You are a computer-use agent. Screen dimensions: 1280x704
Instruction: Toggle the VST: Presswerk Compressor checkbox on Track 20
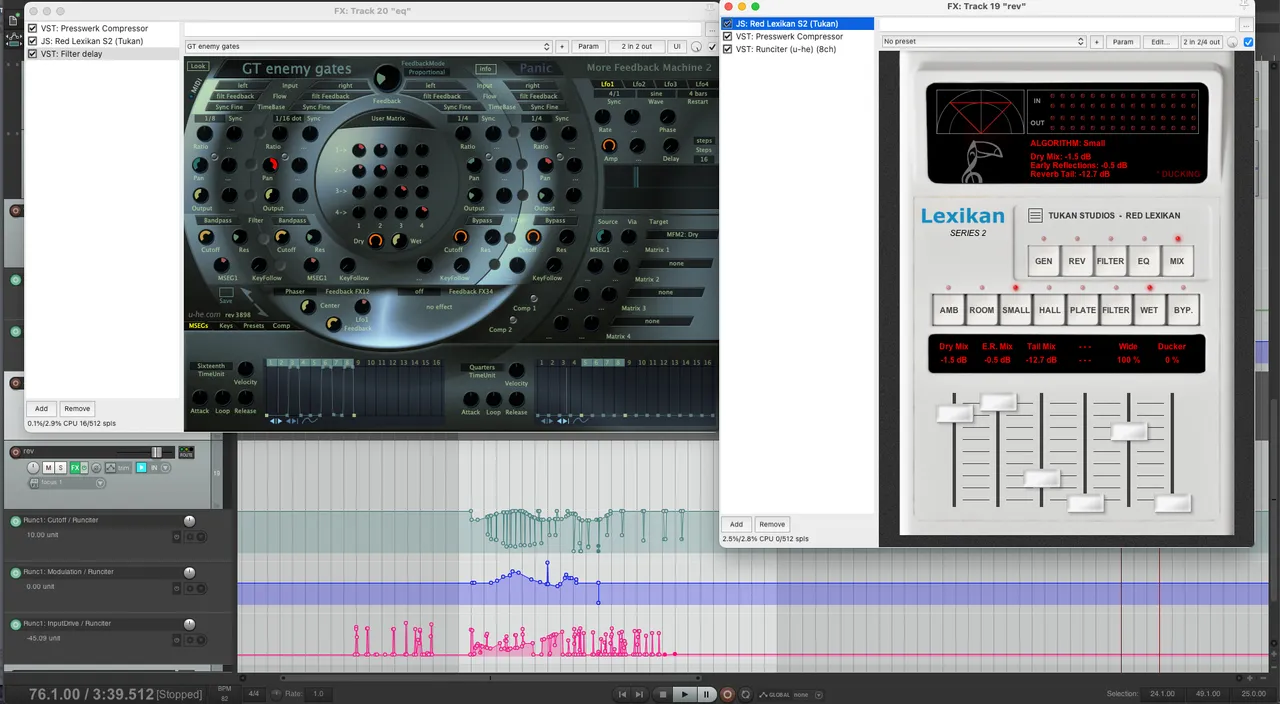pyautogui.click(x=32, y=29)
